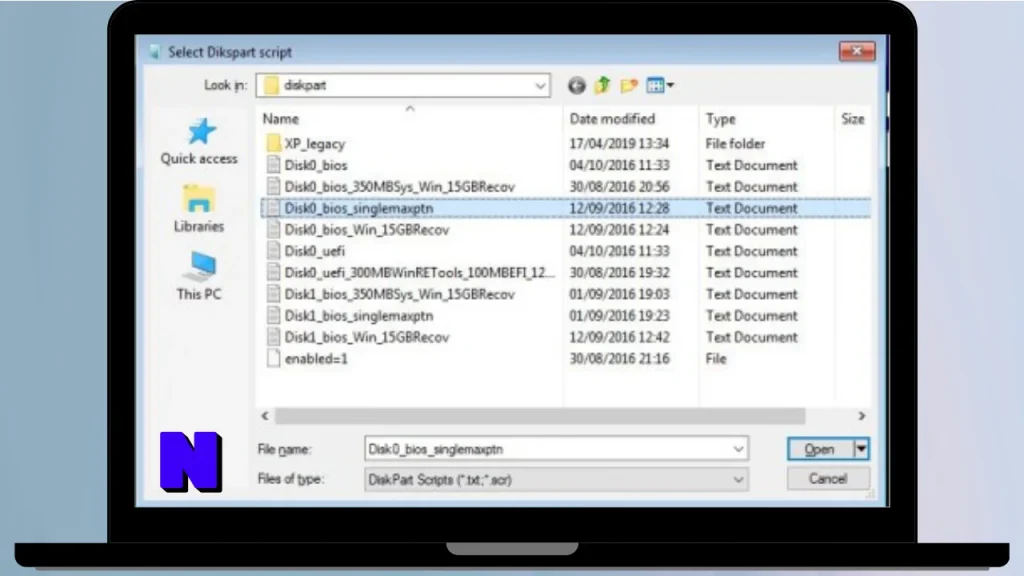Select the Disk0_uefi file name
1024x576 pixels.
click(x=315, y=251)
